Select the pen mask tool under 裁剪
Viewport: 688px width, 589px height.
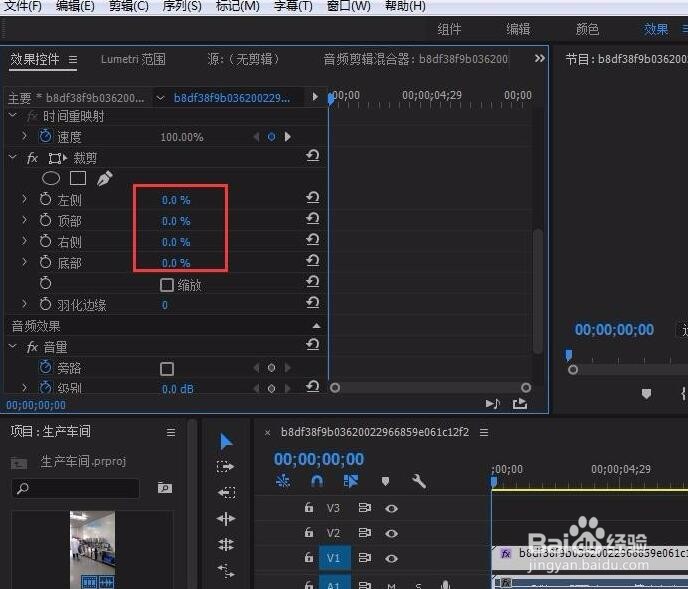[x=104, y=178]
